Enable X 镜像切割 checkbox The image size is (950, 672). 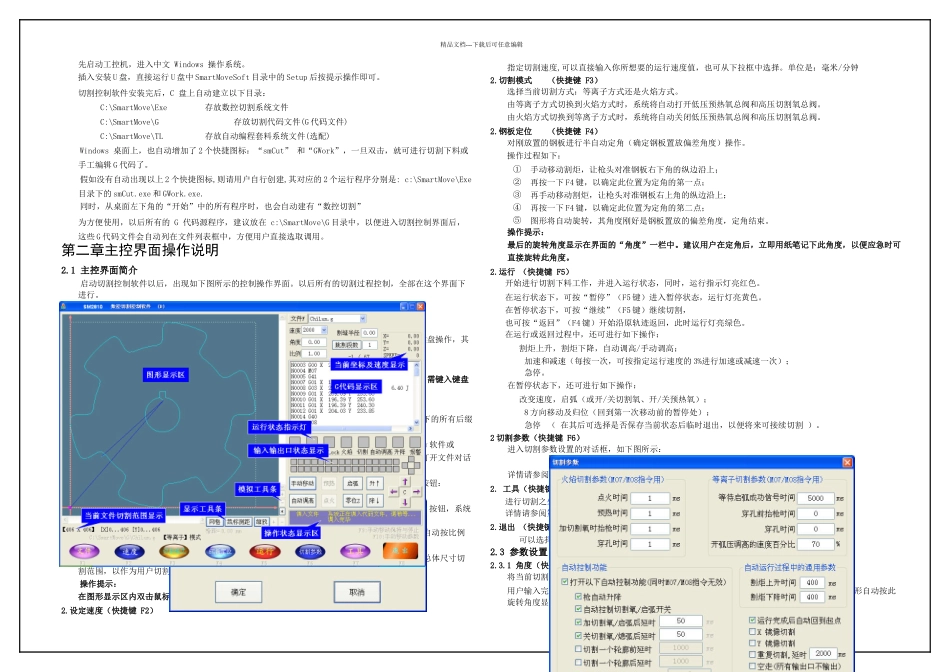click(x=752, y=631)
